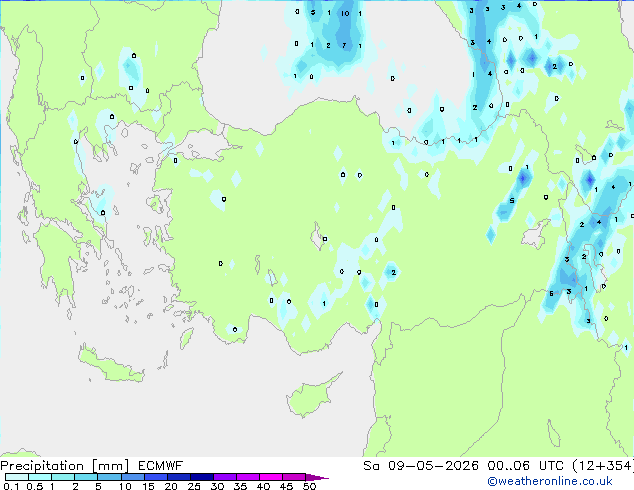Pick legend swatch between 25 and 30
Viewport: 634px width, 490px height.
[202, 477]
